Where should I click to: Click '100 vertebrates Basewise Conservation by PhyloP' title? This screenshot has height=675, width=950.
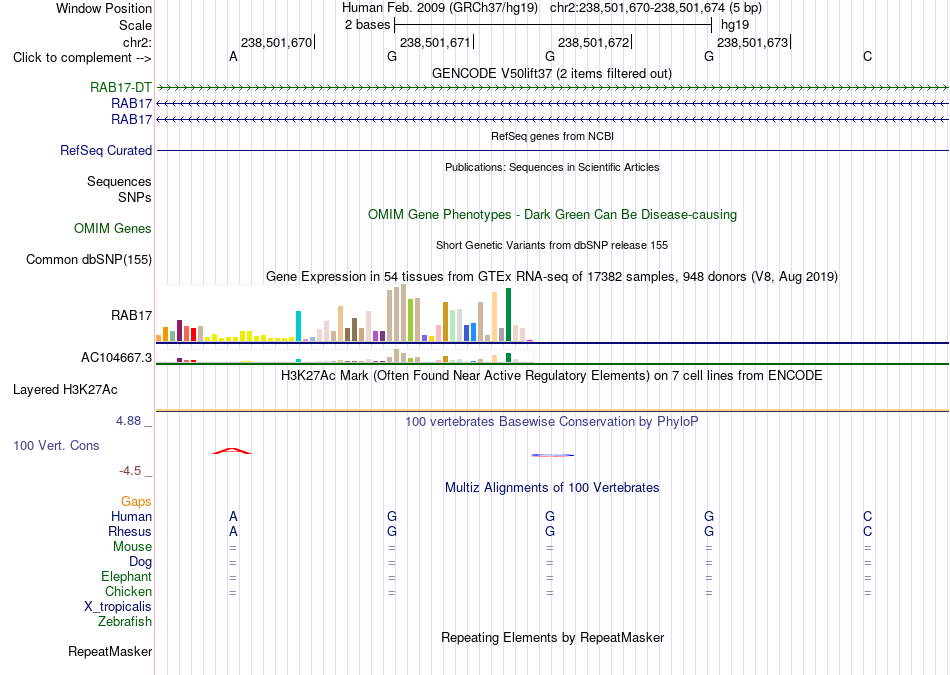tap(552, 422)
